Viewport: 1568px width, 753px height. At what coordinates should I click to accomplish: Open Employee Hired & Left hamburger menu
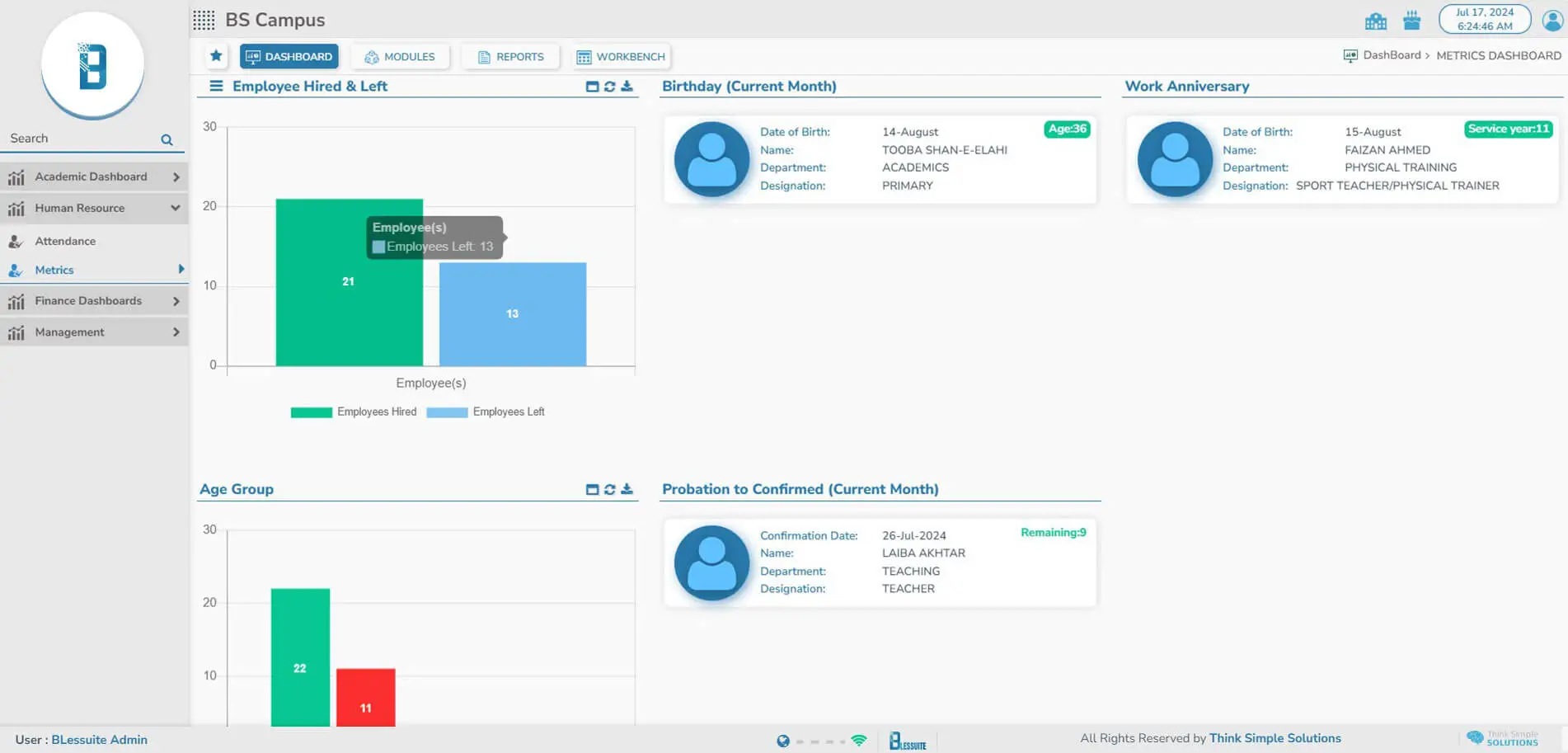tap(216, 87)
